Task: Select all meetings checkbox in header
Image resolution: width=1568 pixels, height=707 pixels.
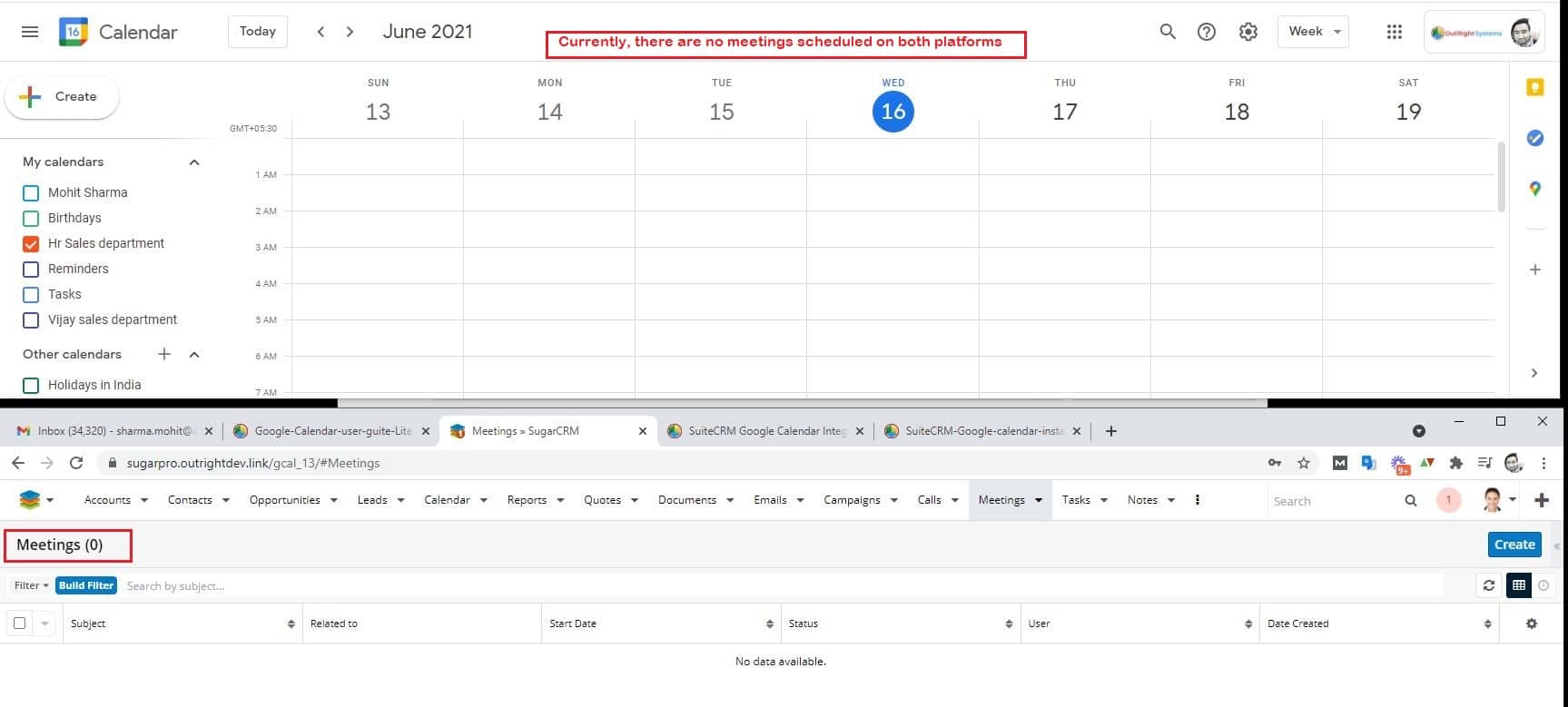Action: pos(19,623)
